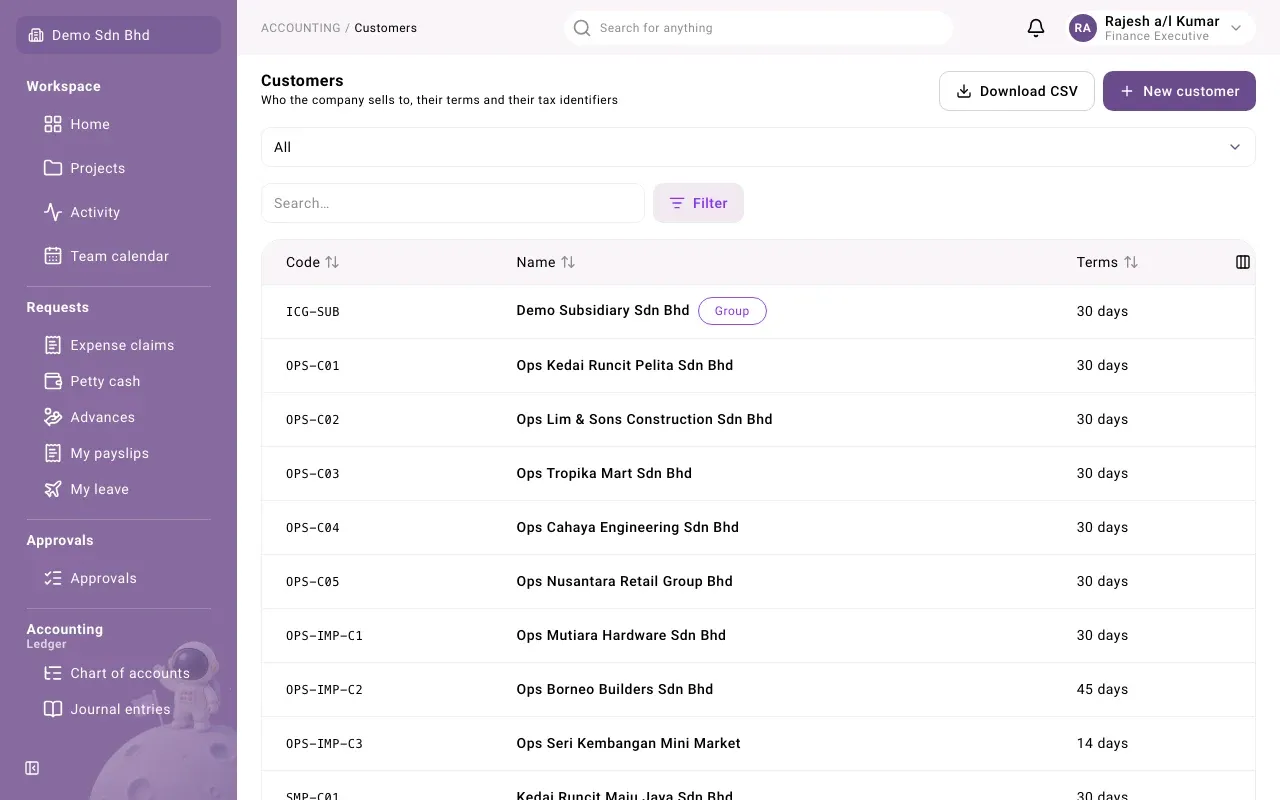
Task: Select Ops Cahaya Engineering Sdn Bhd row
Action: [x=758, y=527]
